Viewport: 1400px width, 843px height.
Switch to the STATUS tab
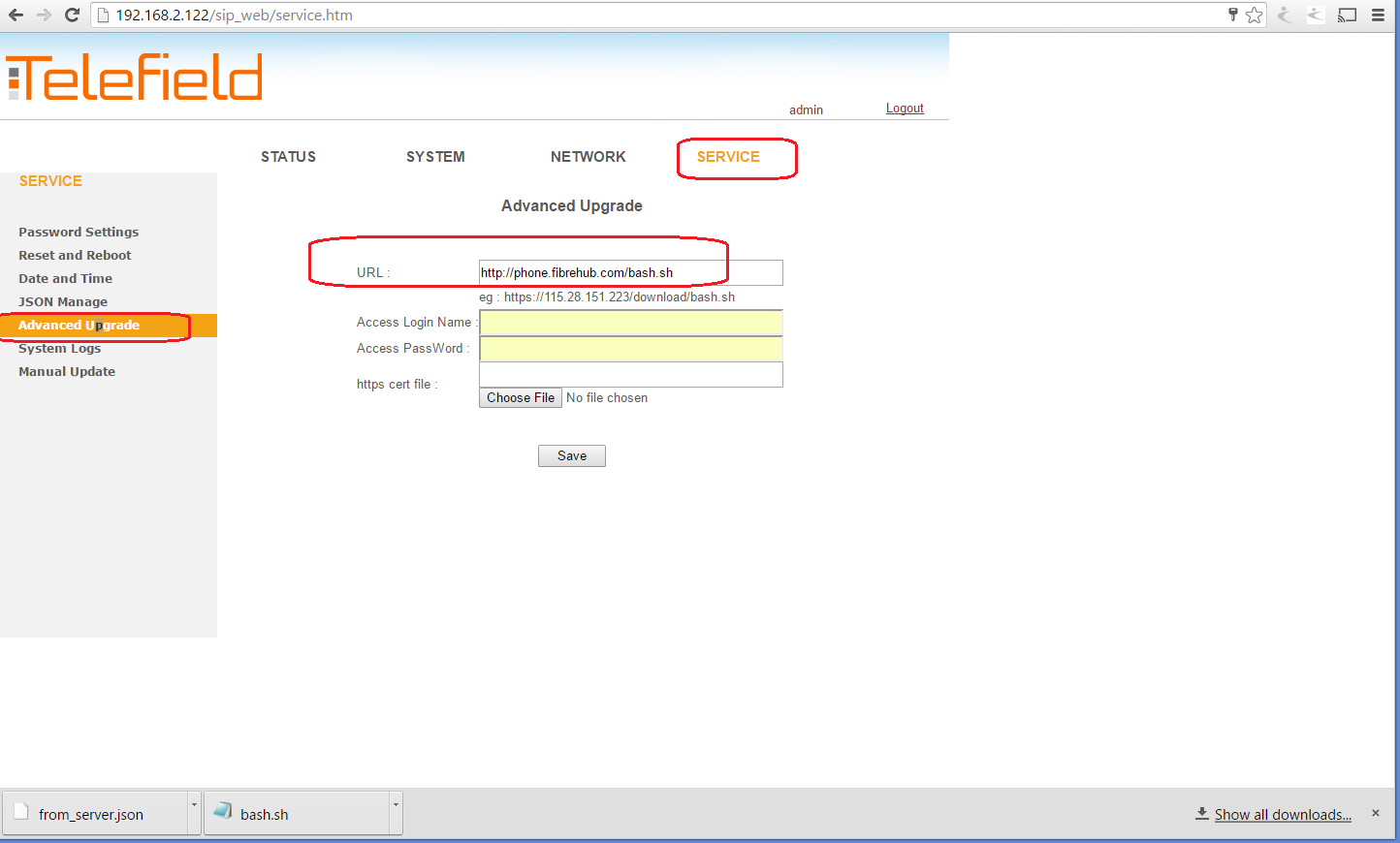288,157
